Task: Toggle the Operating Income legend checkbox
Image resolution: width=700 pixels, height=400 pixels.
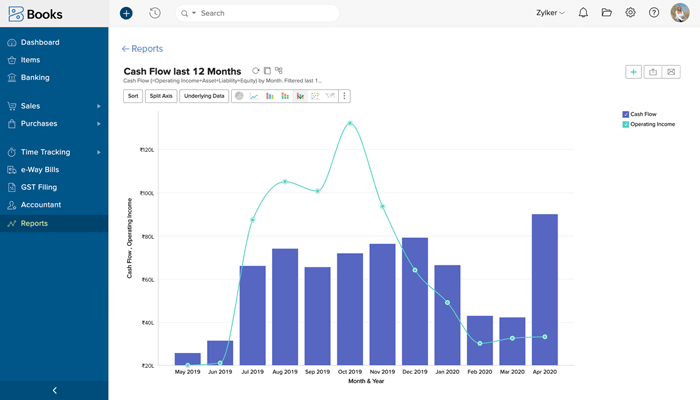Action: [626, 125]
